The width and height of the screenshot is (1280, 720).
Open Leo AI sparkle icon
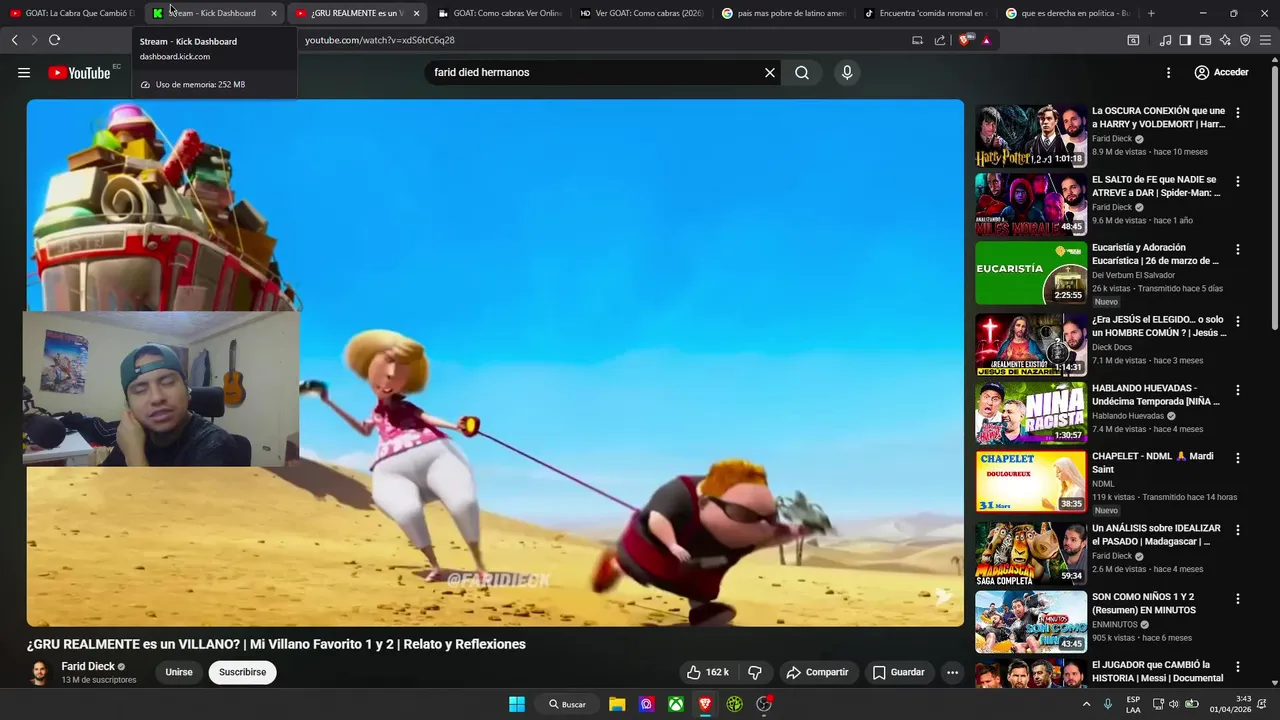click(x=1225, y=40)
